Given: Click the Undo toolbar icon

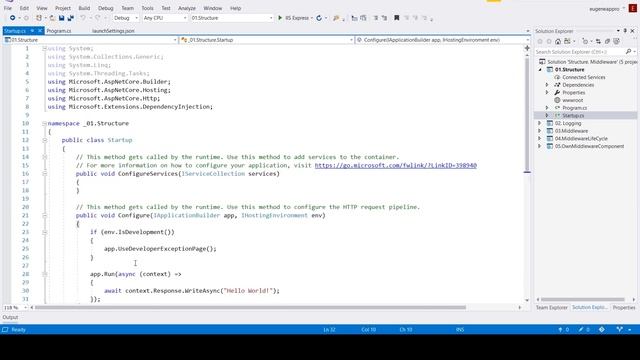Looking at the screenshot, I should click(83, 18).
